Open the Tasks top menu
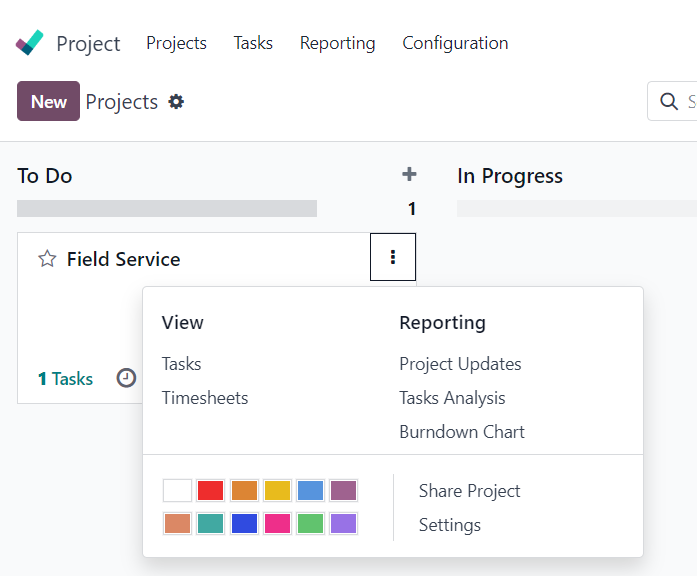This screenshot has width=697, height=576. (253, 43)
